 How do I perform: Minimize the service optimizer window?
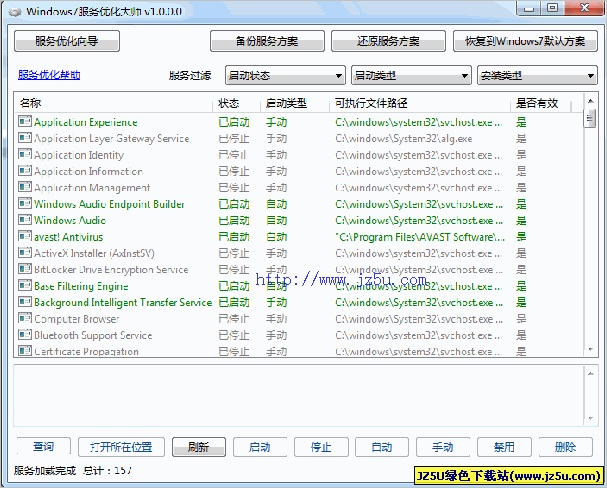[529, 8]
